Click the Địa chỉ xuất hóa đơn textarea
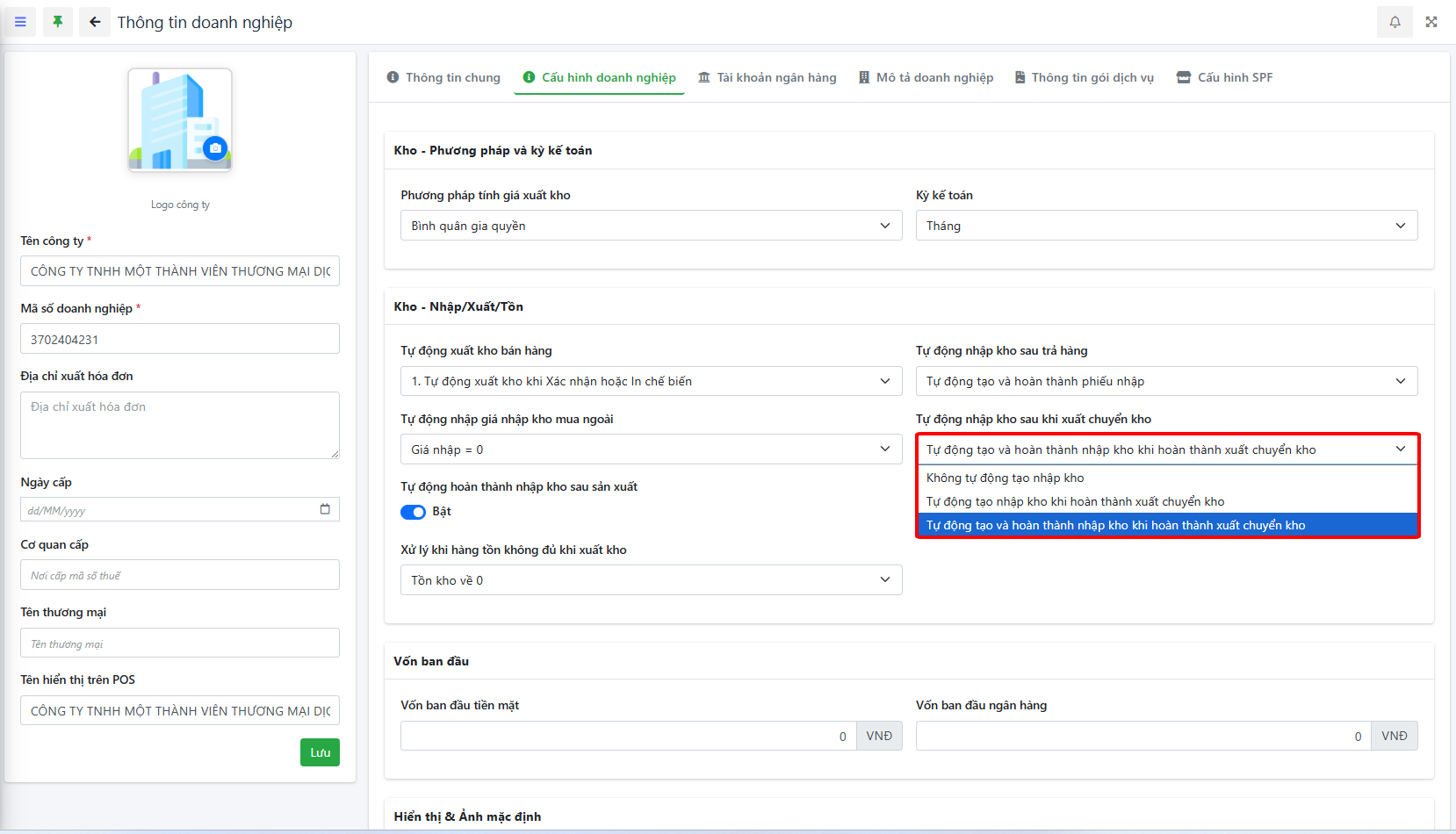Viewport: 1456px width, 834px height. coord(180,425)
